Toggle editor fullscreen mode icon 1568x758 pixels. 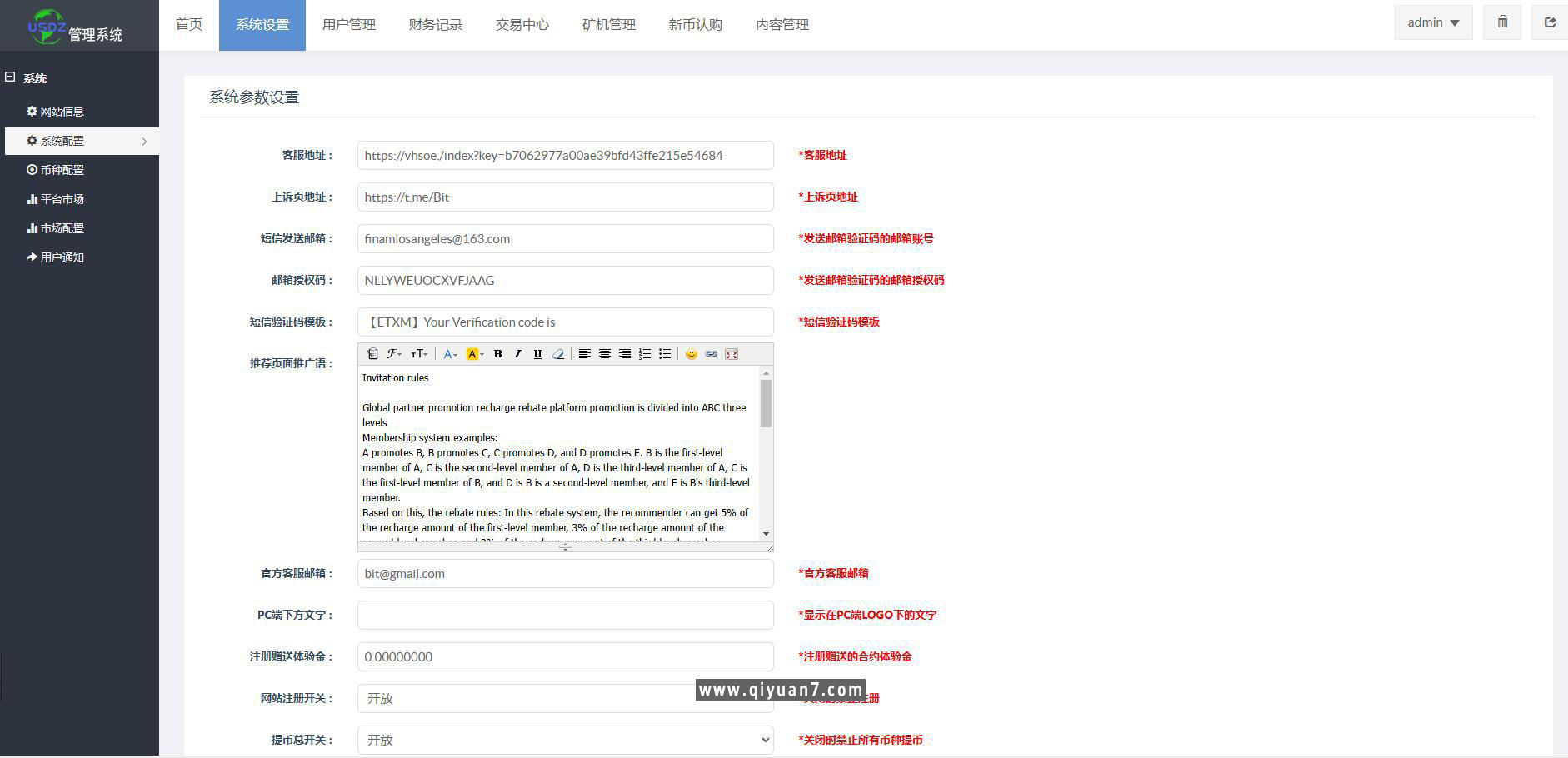click(x=732, y=354)
